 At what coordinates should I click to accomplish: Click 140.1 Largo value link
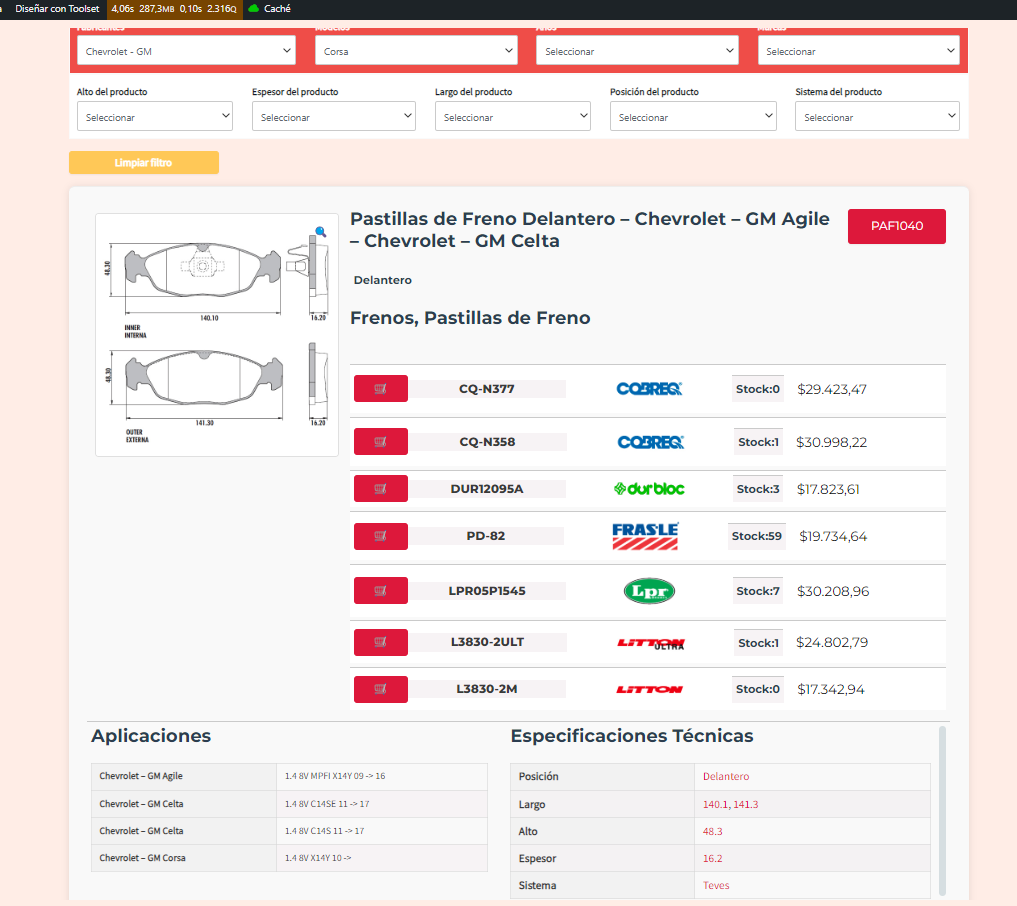pos(715,804)
